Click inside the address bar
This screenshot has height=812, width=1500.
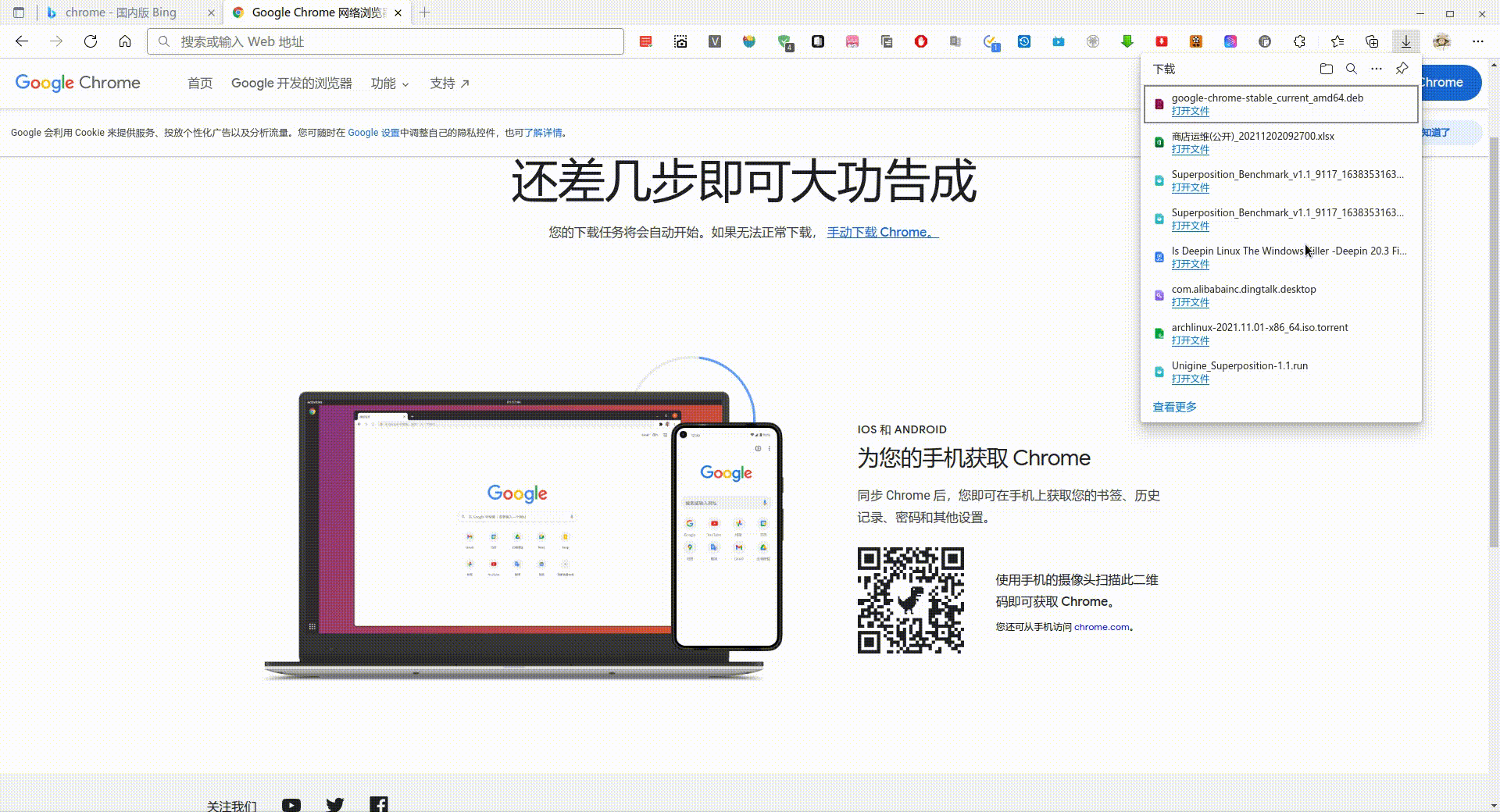[x=383, y=41]
